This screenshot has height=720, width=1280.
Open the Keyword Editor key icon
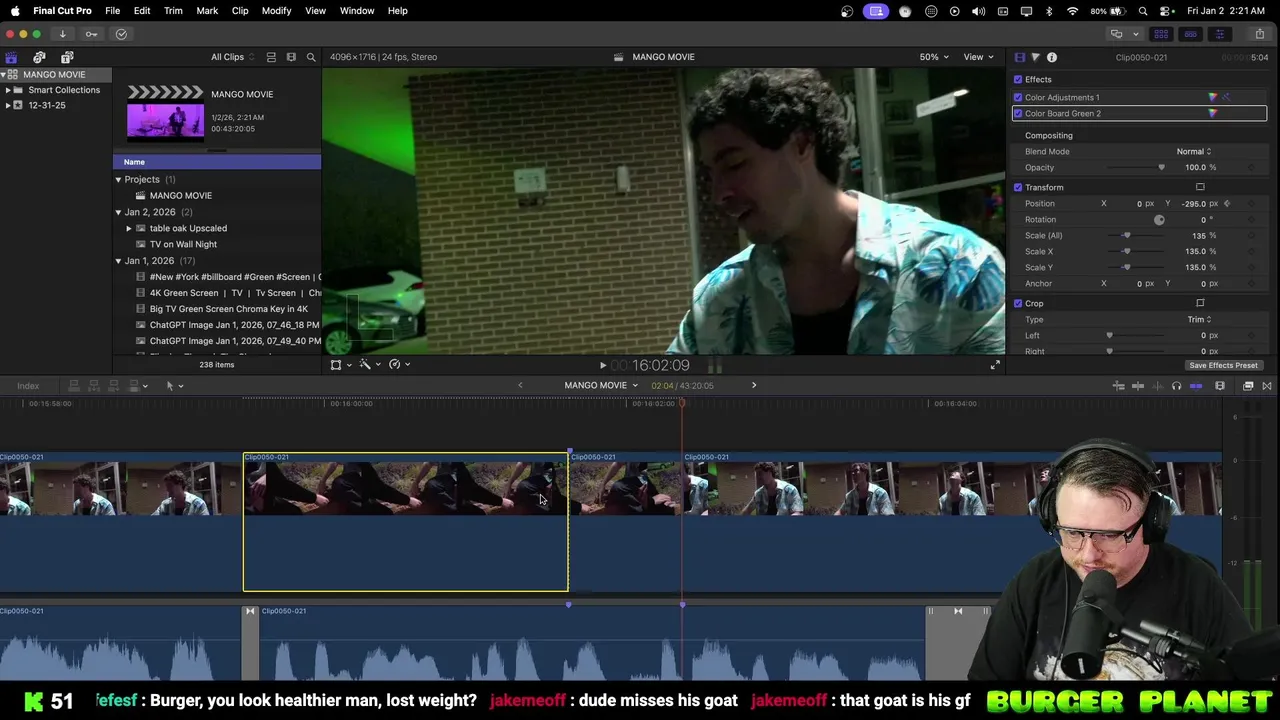91,34
